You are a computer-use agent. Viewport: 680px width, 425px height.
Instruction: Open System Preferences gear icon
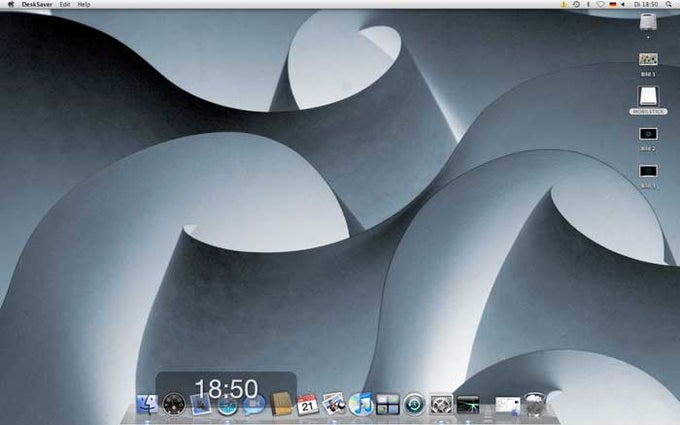click(441, 404)
